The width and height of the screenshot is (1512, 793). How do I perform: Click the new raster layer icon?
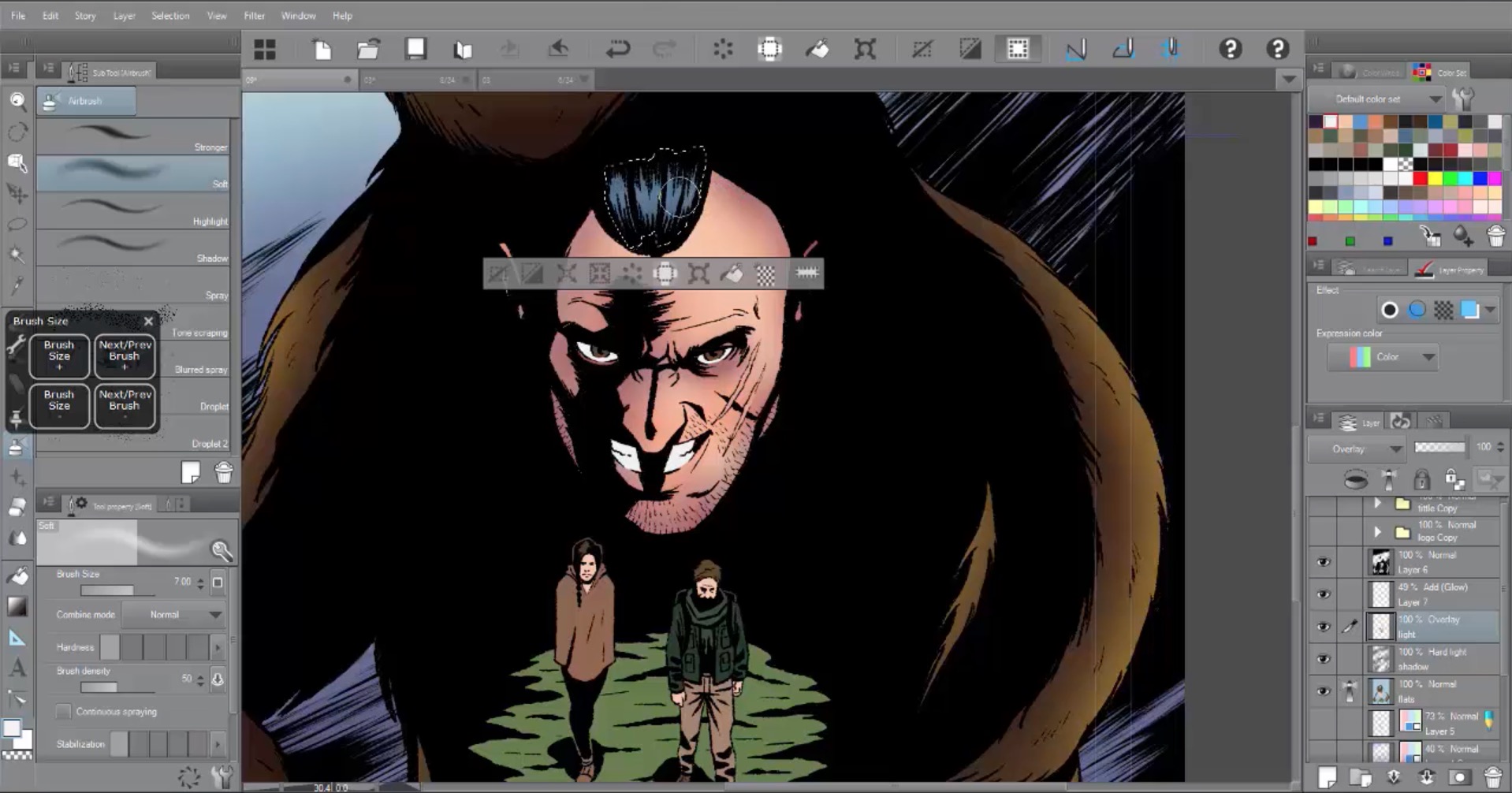[x=1328, y=777]
